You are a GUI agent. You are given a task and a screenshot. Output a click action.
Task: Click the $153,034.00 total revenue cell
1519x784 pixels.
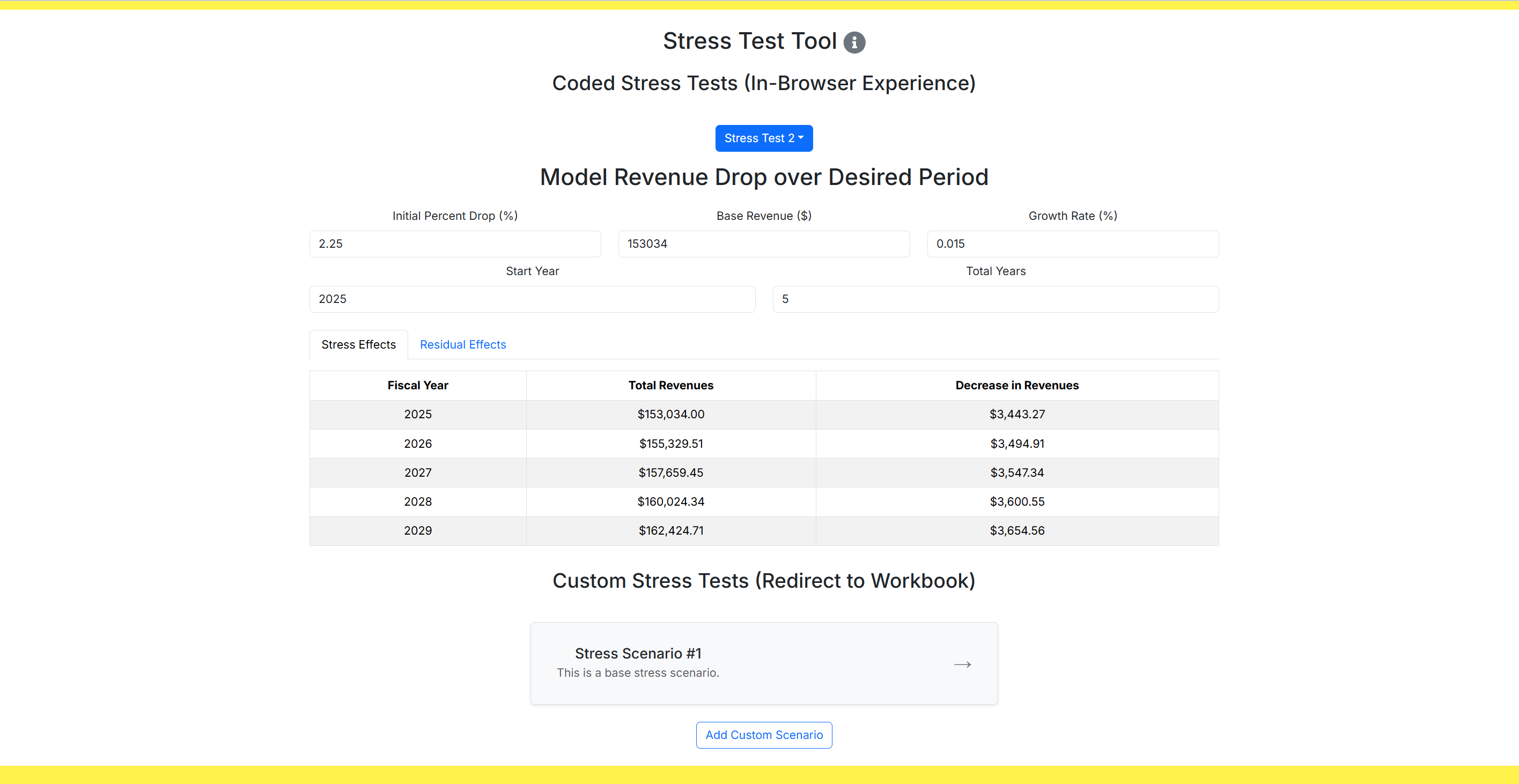click(670, 415)
